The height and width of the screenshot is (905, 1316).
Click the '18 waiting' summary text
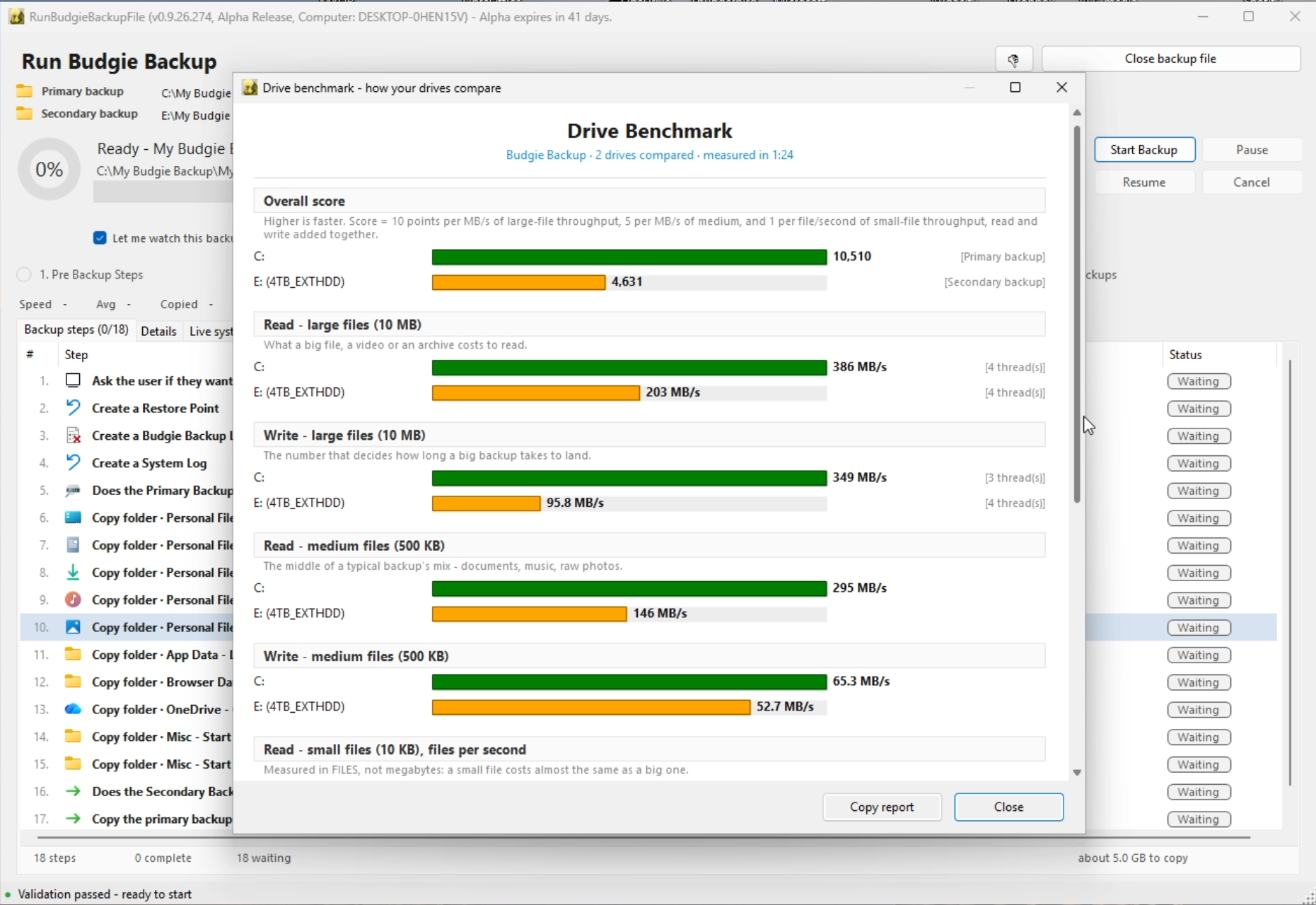click(x=264, y=858)
